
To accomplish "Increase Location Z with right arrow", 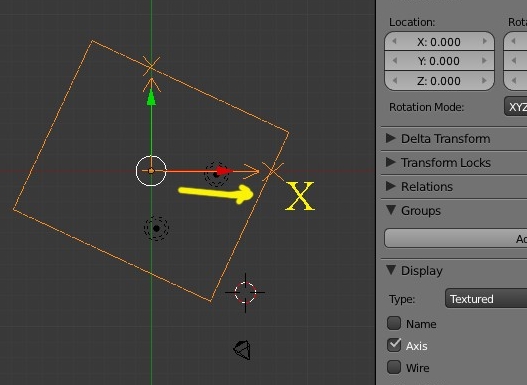I will coord(484,81).
